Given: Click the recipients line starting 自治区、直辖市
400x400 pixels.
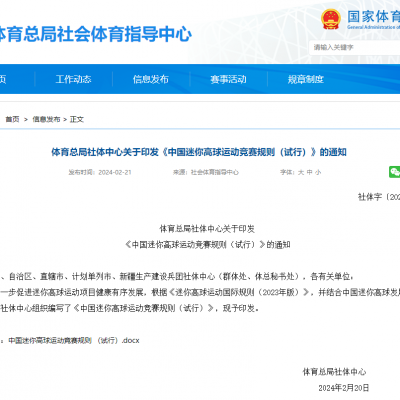Looking at the screenshot, I should 177,276.
